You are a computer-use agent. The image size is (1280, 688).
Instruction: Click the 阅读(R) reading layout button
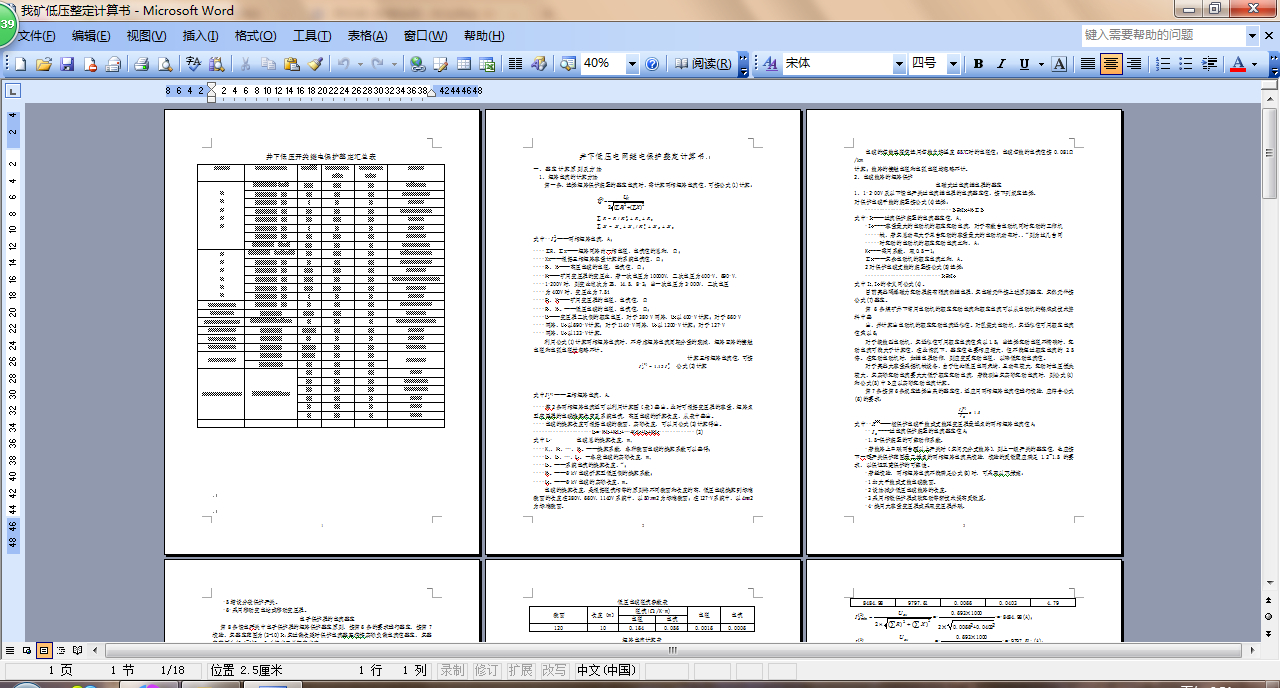[702, 64]
